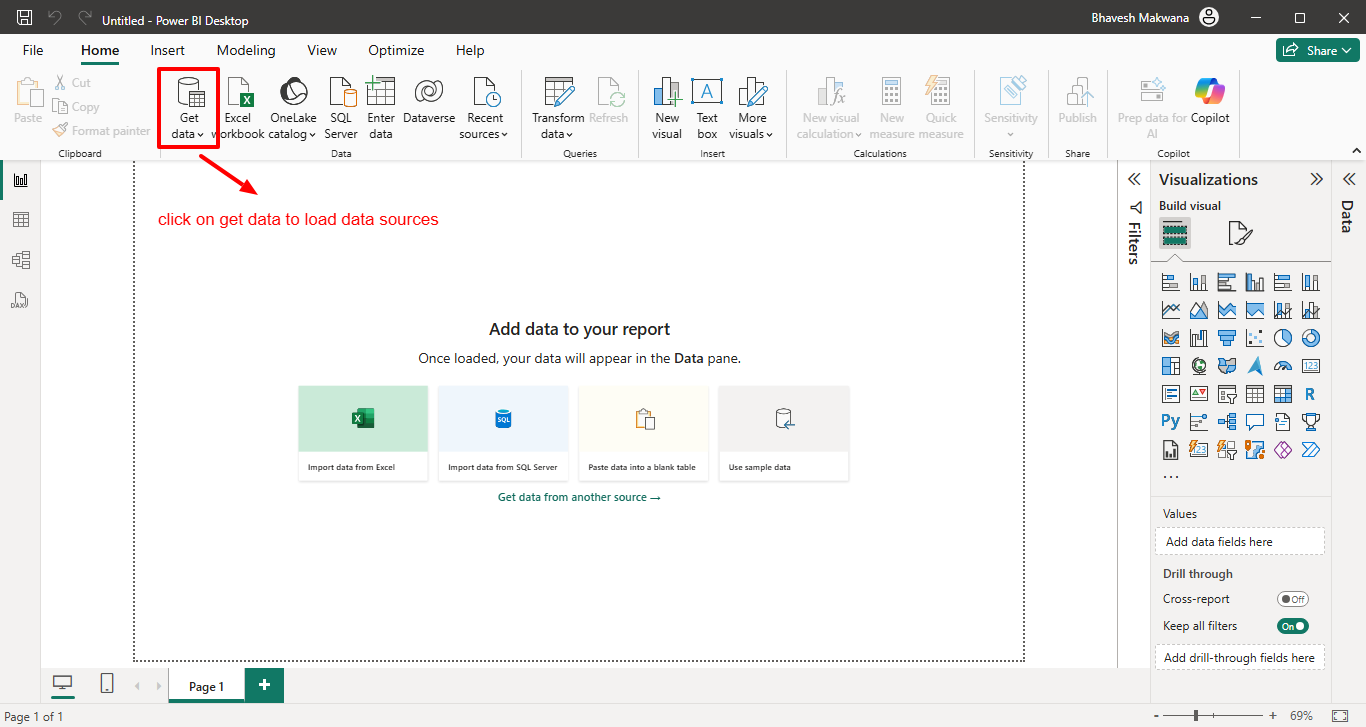Screen dimensions: 1366x727
Task: Toggle the Keep all filters switch
Action: point(1293,626)
